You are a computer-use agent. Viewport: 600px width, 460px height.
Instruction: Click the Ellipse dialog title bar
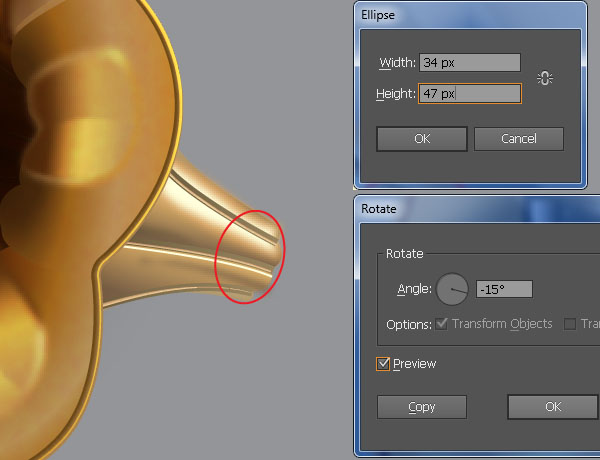point(470,15)
